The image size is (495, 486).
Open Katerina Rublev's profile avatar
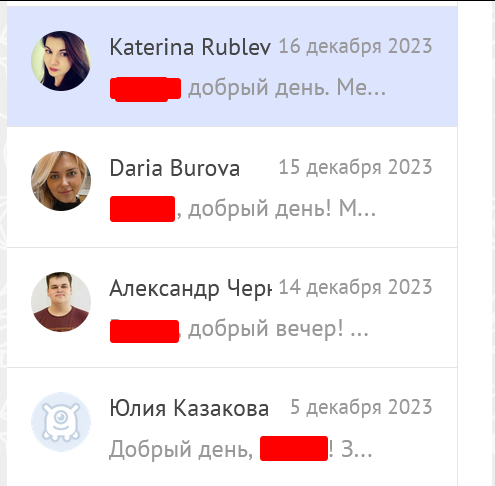(61, 61)
